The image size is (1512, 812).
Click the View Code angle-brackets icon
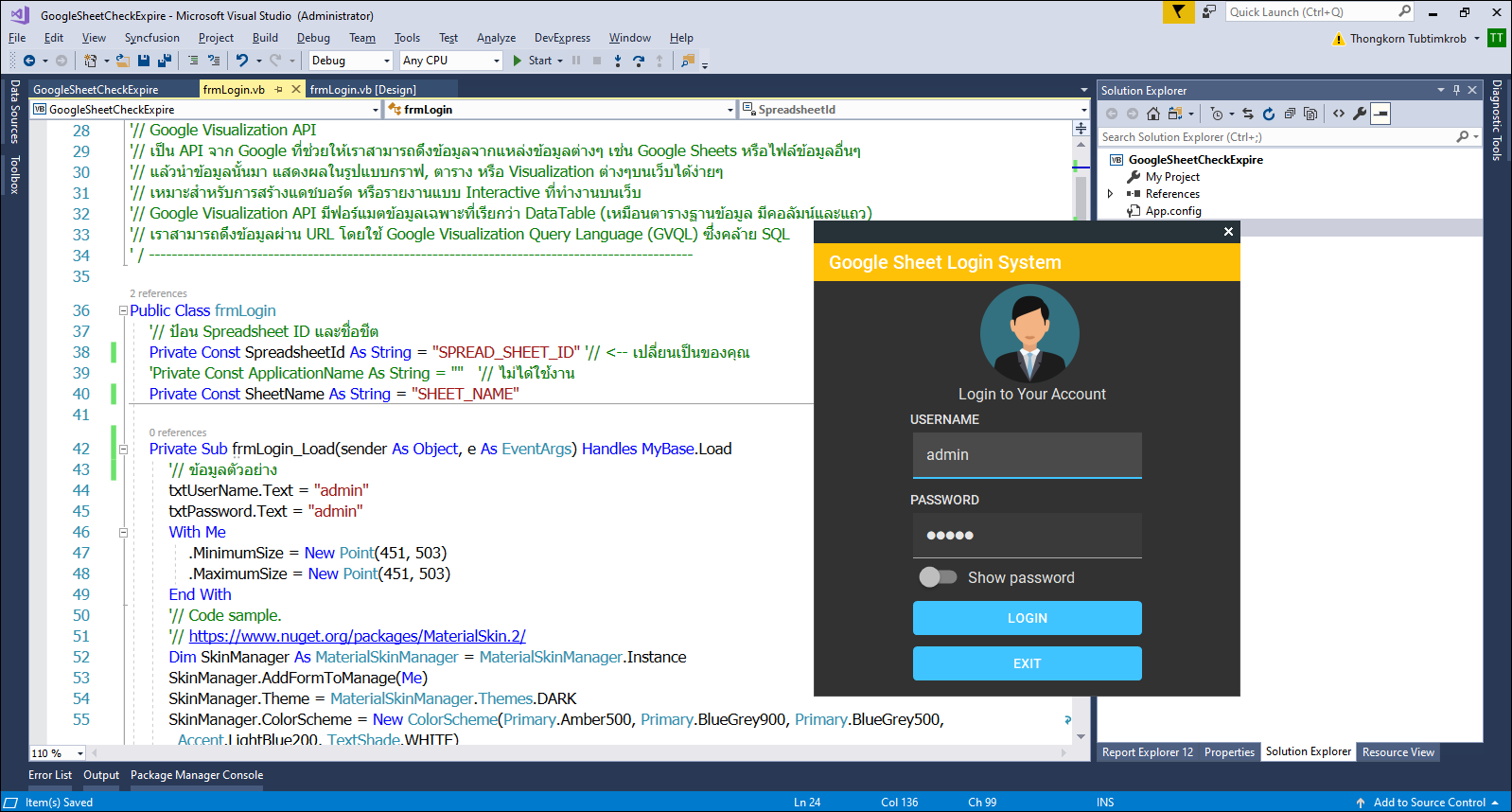1339,114
